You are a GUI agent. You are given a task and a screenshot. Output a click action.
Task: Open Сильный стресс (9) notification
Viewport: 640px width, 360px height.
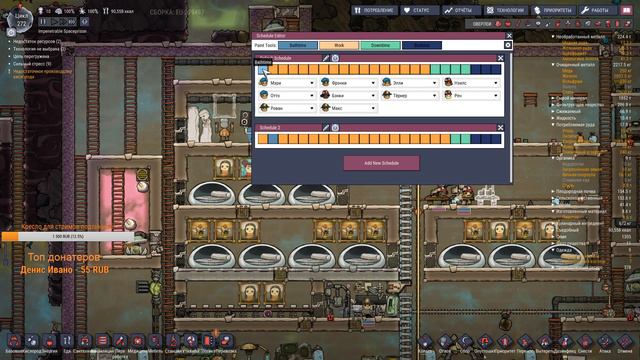32,64
